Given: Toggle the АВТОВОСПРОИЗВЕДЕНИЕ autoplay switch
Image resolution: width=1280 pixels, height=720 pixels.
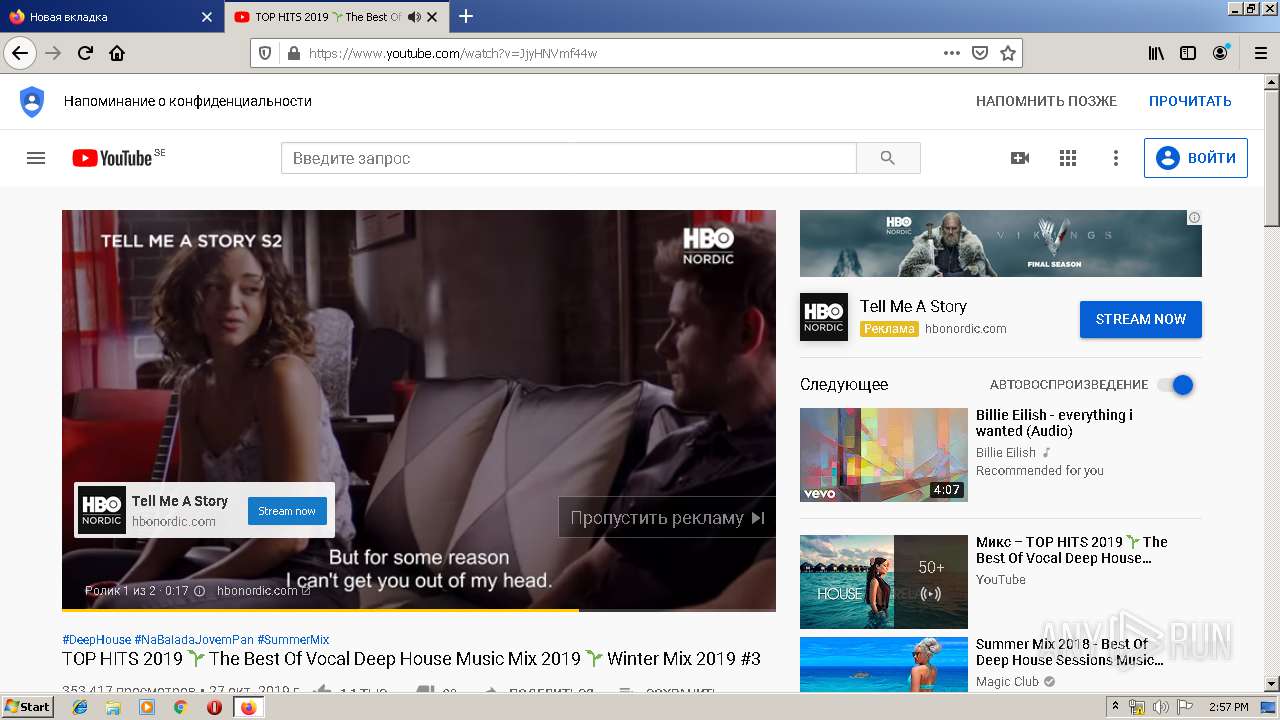Looking at the screenshot, I should tap(1176, 385).
